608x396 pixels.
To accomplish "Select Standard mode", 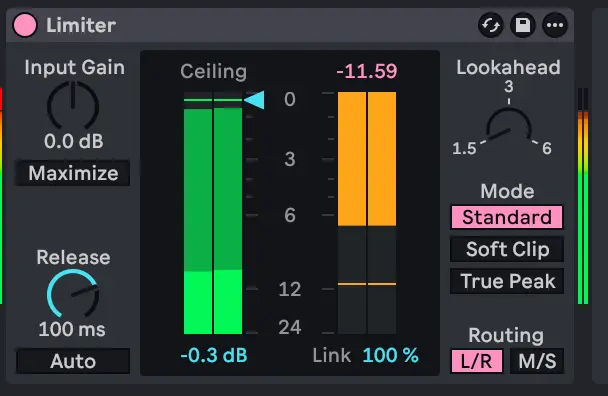I will point(507,217).
